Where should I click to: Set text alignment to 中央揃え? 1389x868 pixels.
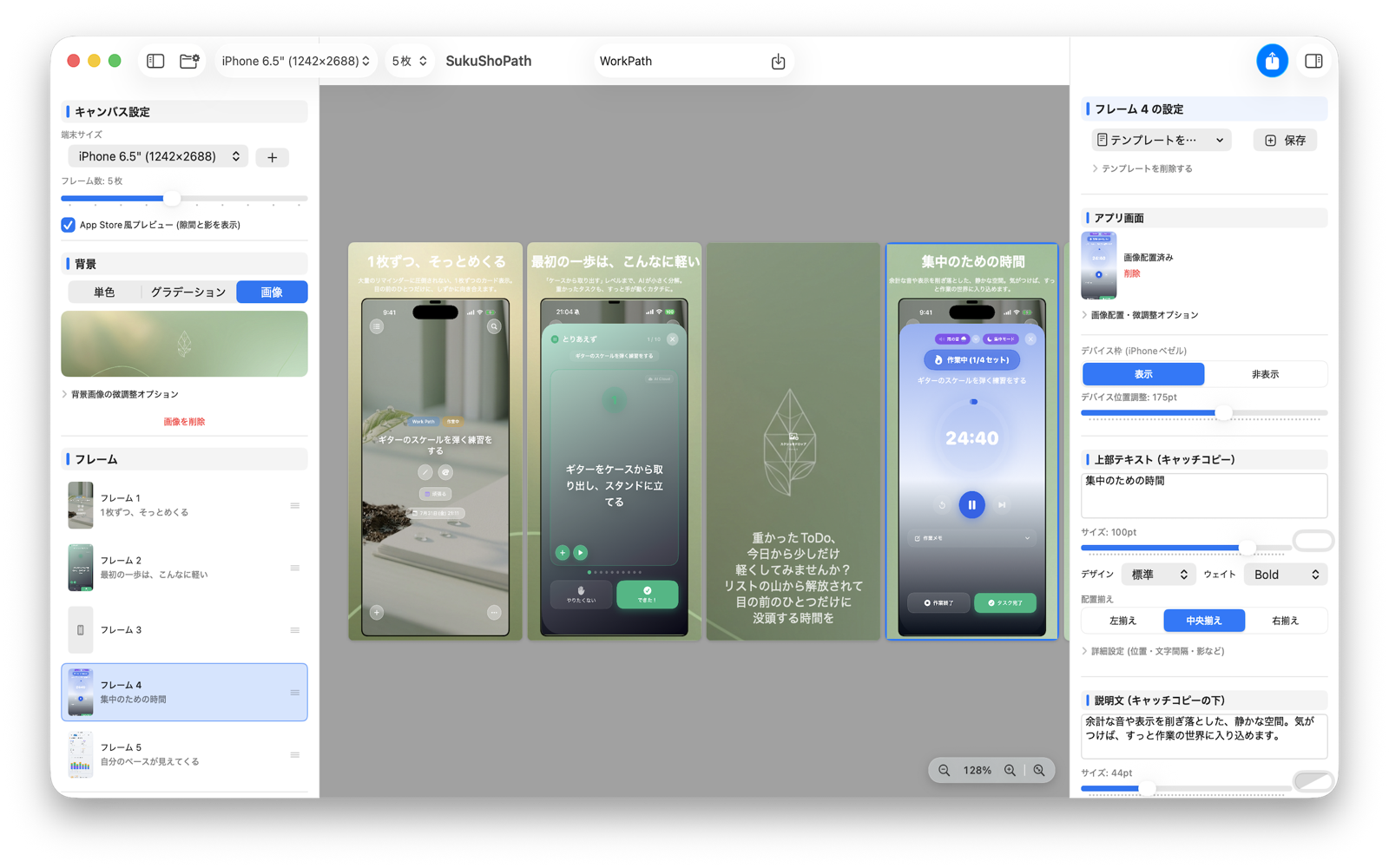pyautogui.click(x=1204, y=621)
